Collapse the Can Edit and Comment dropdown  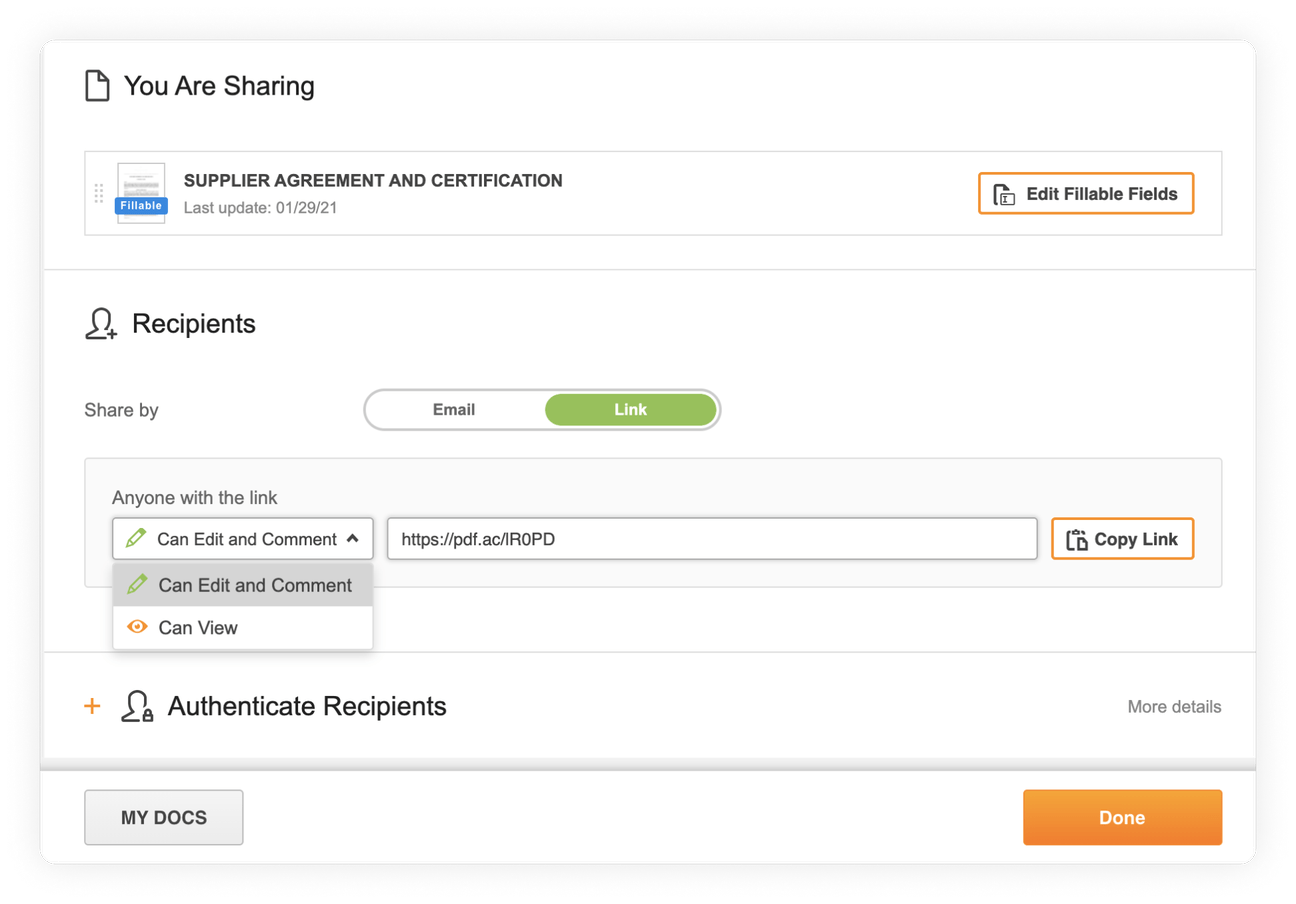pyautogui.click(x=355, y=538)
